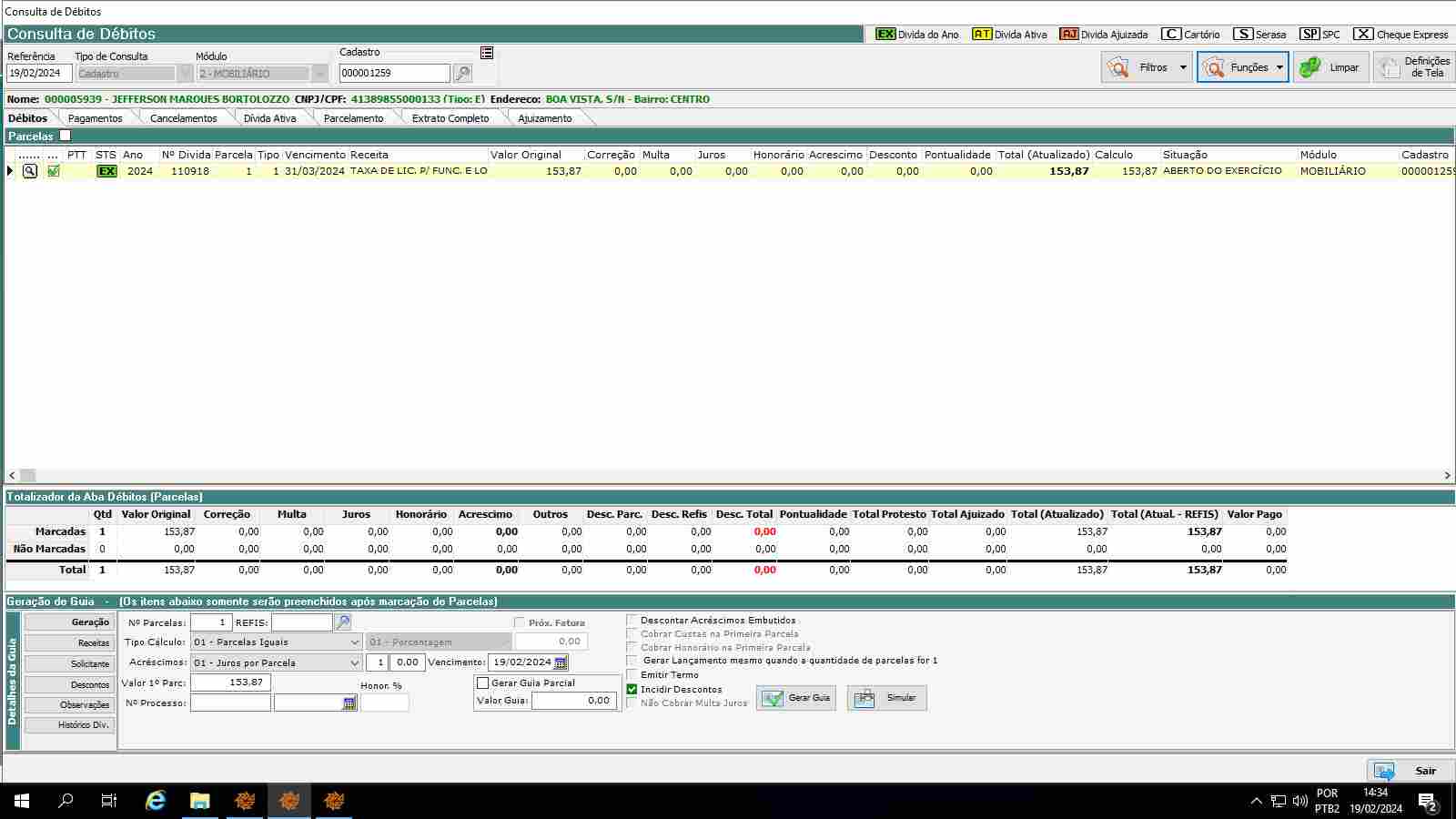Uncheck Incidir Descontos
Screen dimensions: 1456x819
(x=632, y=689)
